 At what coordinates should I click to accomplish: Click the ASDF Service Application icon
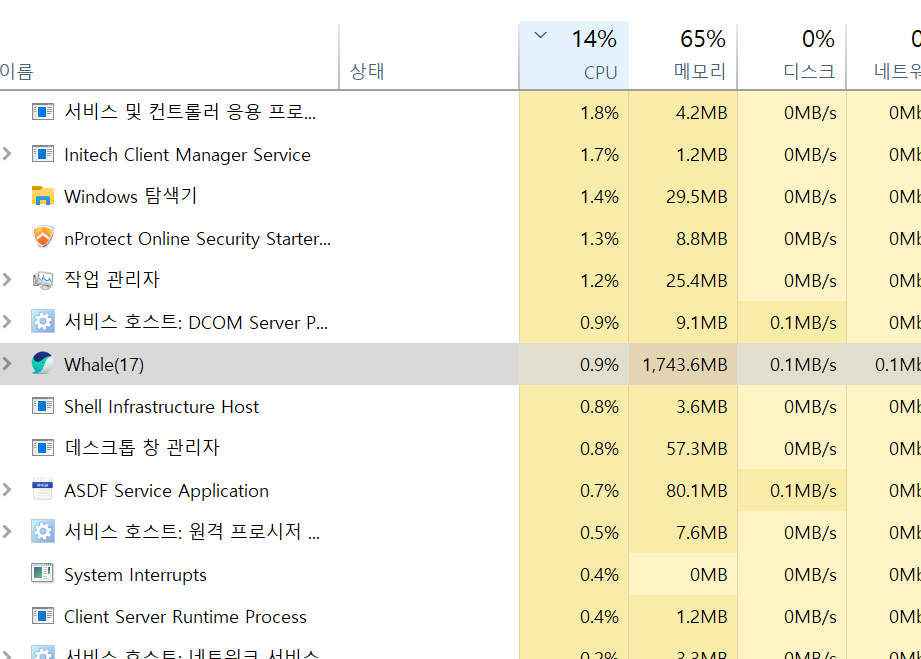tap(43, 489)
